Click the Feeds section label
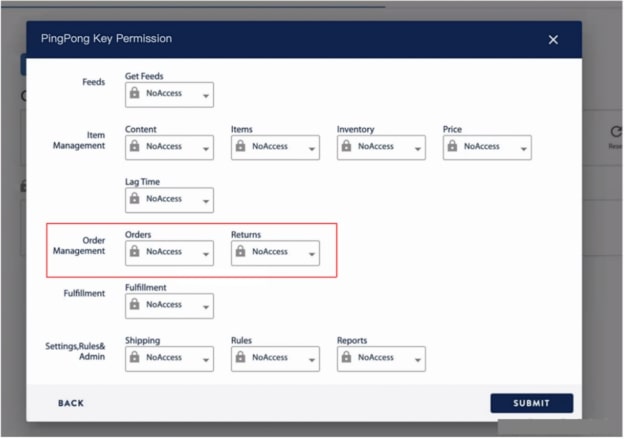624x439 pixels. click(x=94, y=82)
